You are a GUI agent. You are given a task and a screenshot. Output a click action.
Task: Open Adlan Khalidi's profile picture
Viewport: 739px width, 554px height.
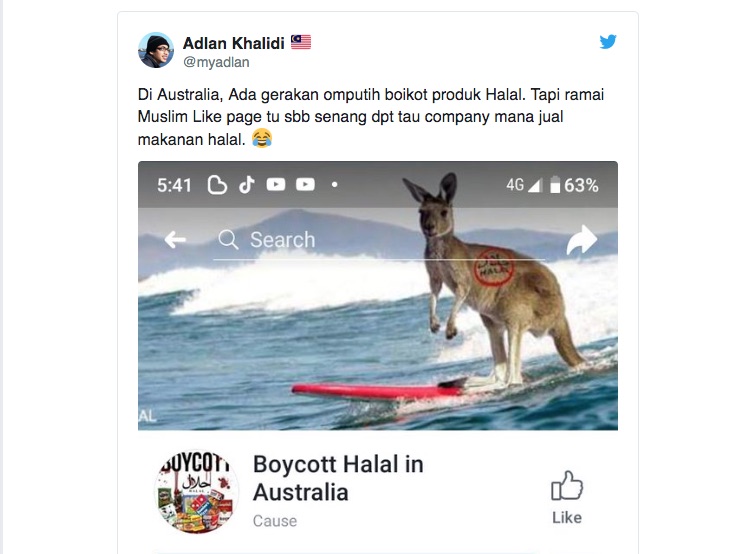(x=156, y=50)
